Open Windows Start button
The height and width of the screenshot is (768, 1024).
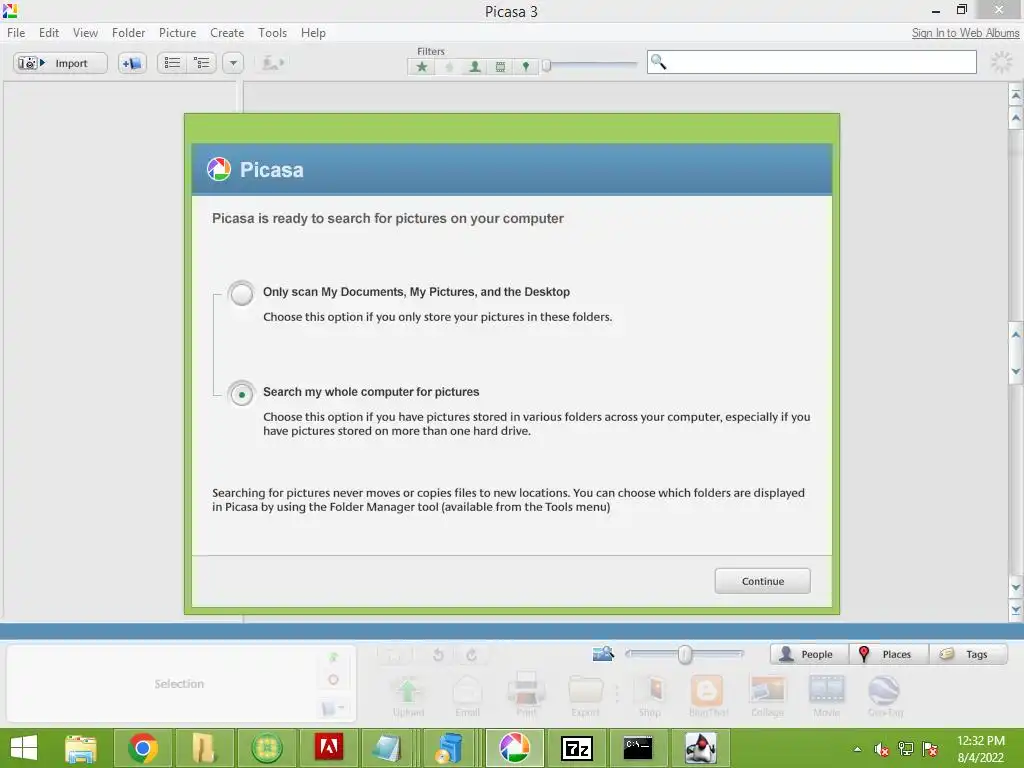point(24,748)
